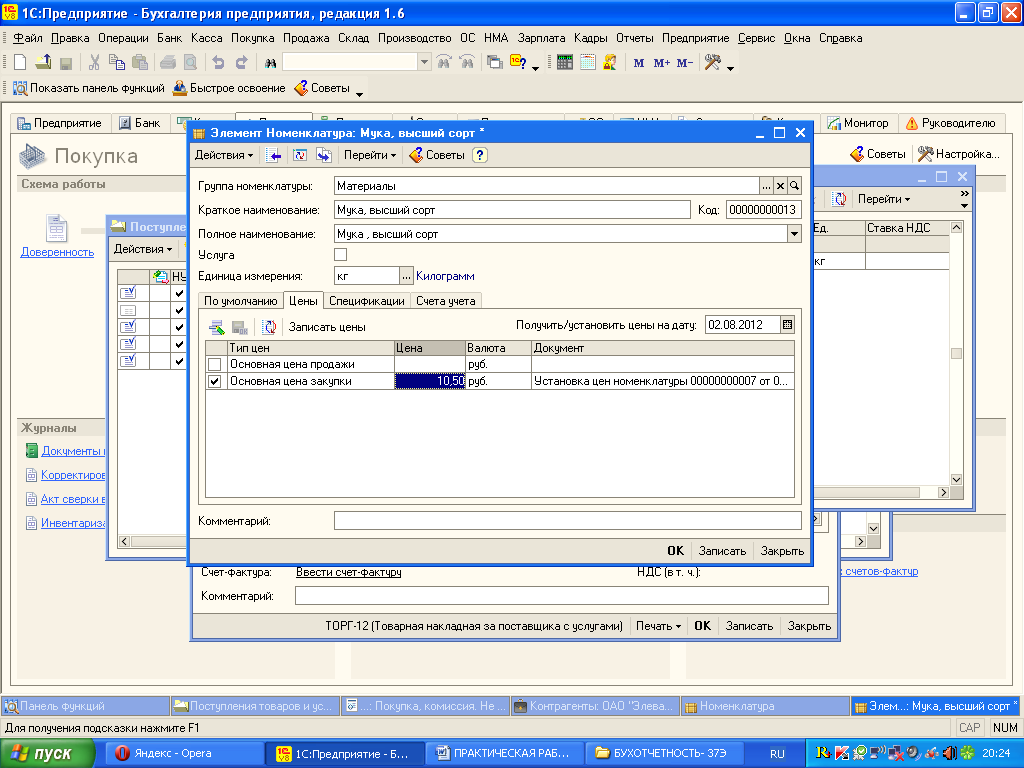Click the binoculars Find icon
The image size is (1024, 768).
pyautogui.click(x=270, y=63)
